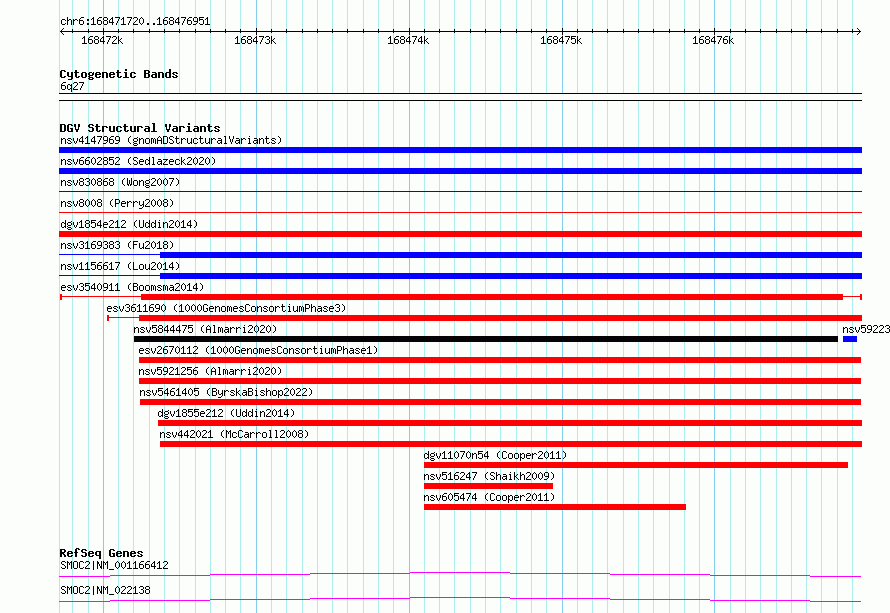The height and width of the screenshot is (613, 890).
Task: Select nsv442021 (McCarroll2008) label
Action: tap(234, 434)
